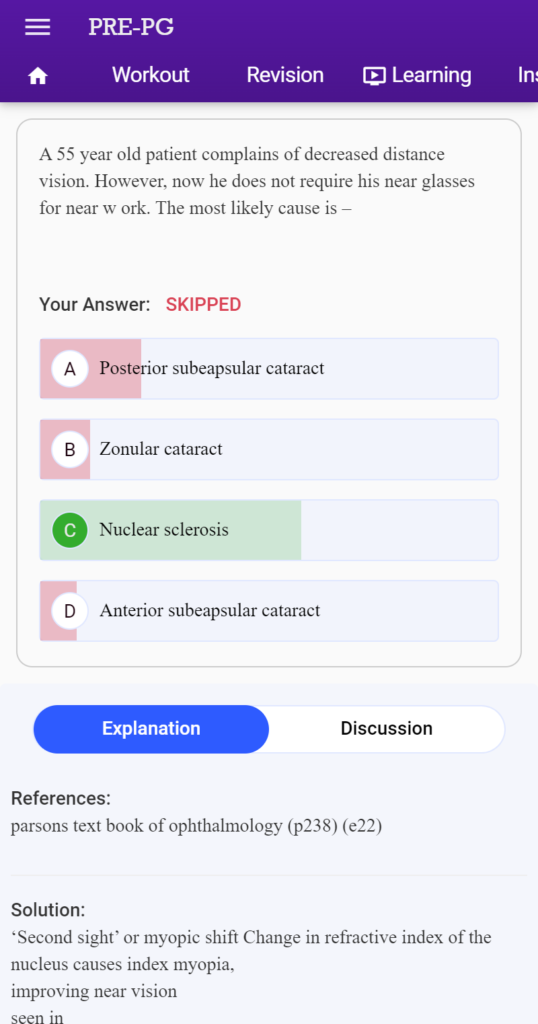This screenshot has height=1024, width=538.
Task: Select option letter A circle
Action: 70,369
